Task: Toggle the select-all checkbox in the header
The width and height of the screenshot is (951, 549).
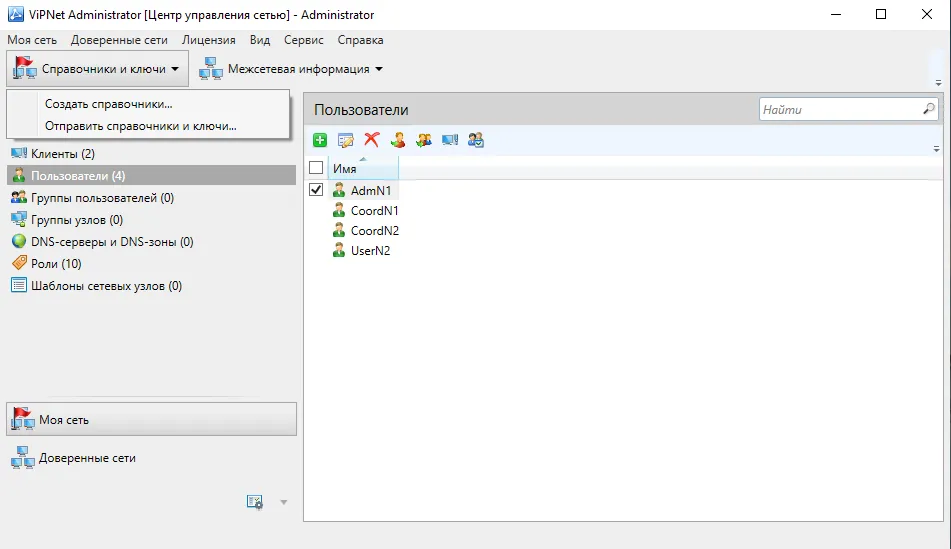Action: [x=316, y=168]
